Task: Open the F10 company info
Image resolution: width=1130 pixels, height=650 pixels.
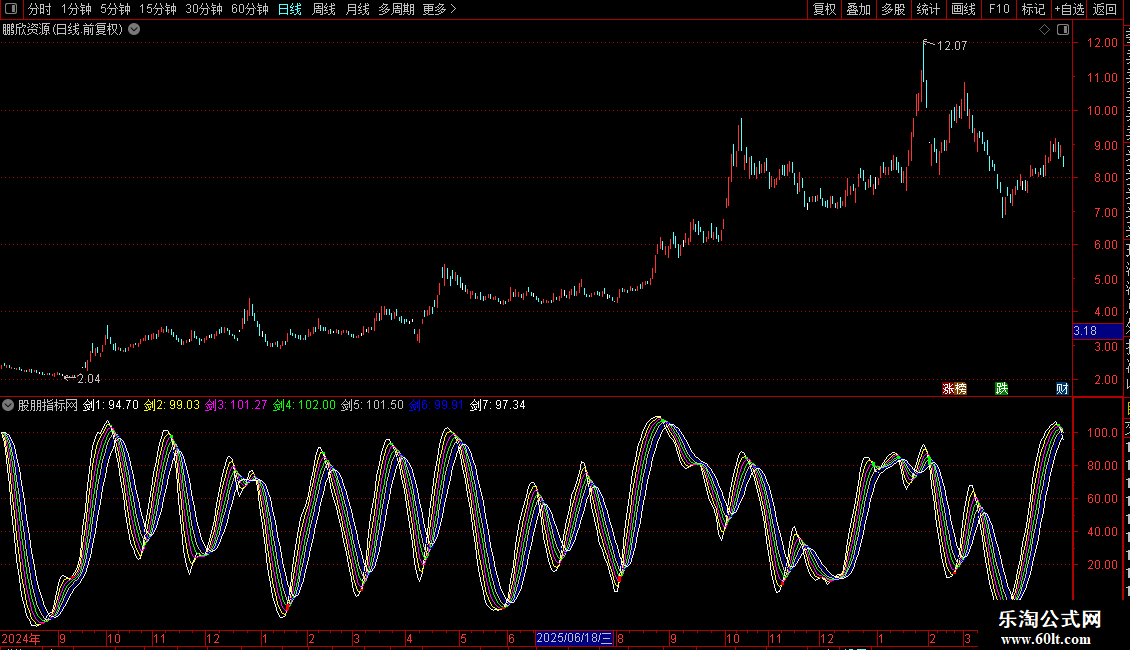Action: click(999, 9)
